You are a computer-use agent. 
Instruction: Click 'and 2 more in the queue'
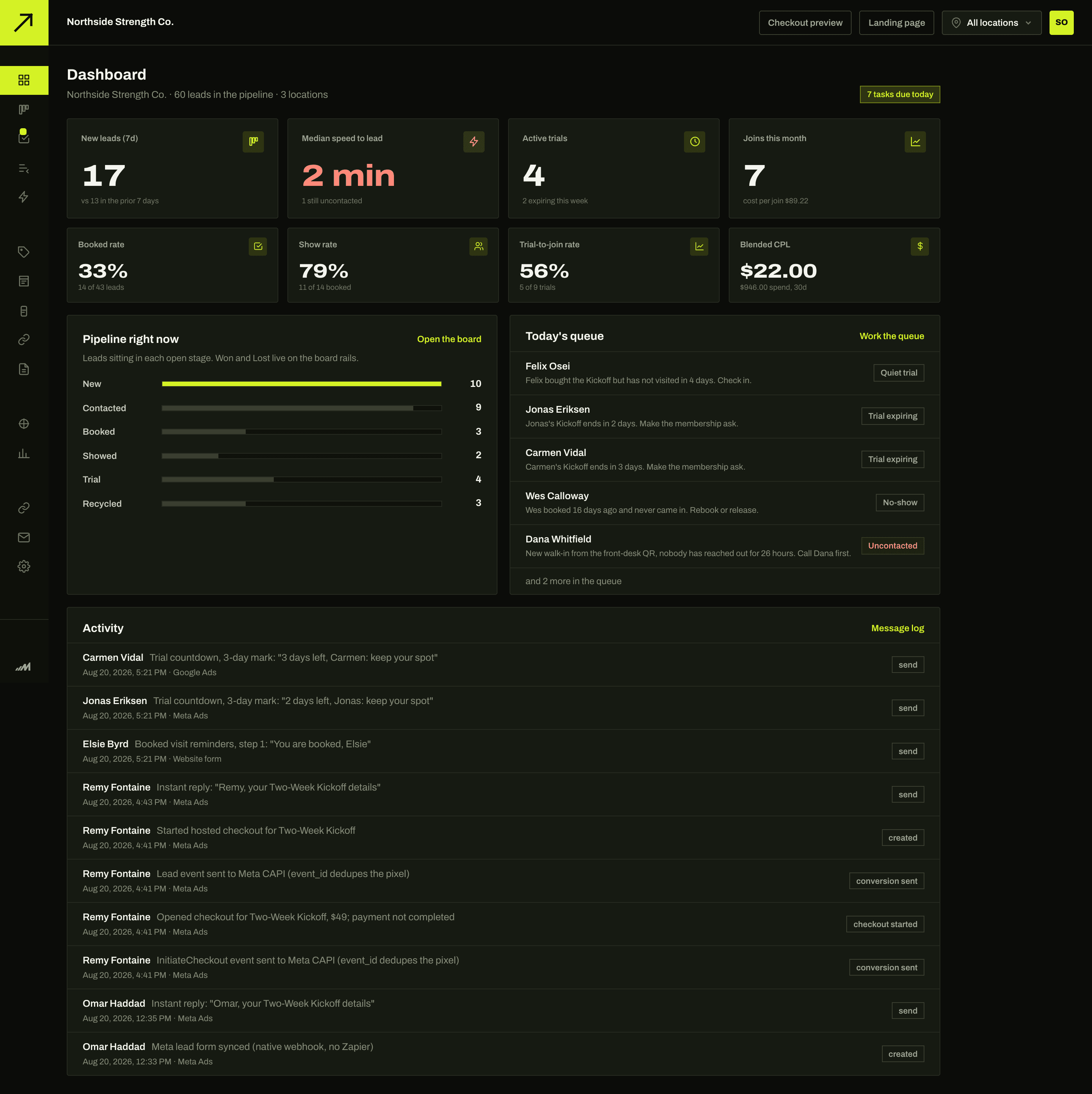coord(573,582)
